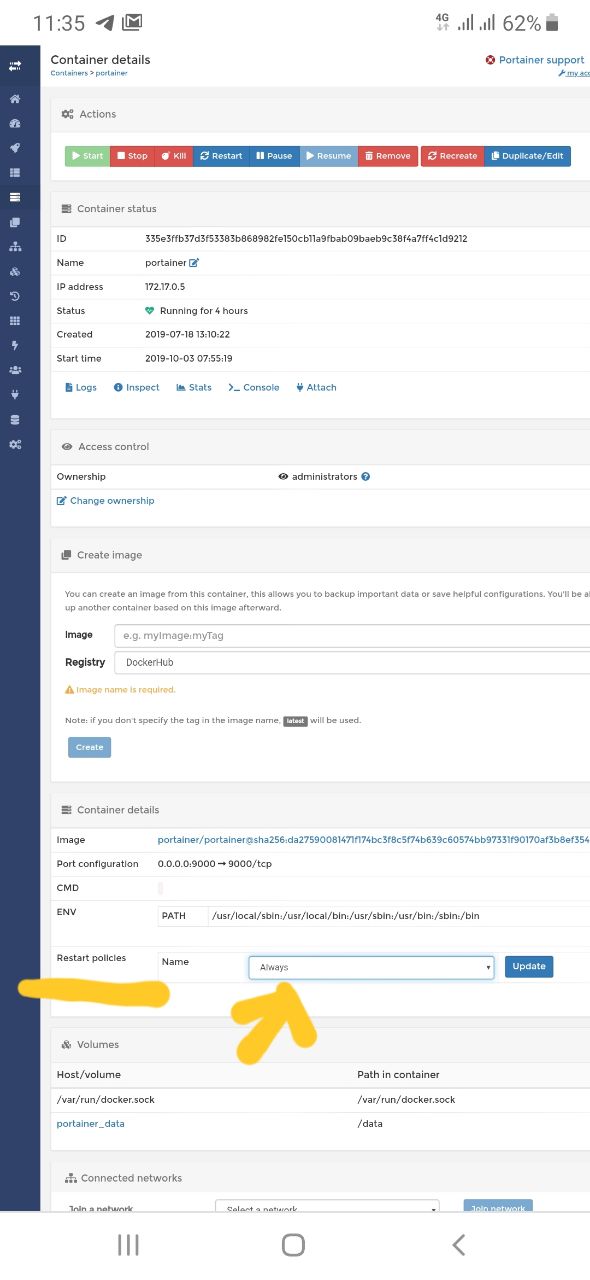Open Containers icon in the sidebar
Viewport: 590px width, 1280px height.
click(x=15, y=197)
